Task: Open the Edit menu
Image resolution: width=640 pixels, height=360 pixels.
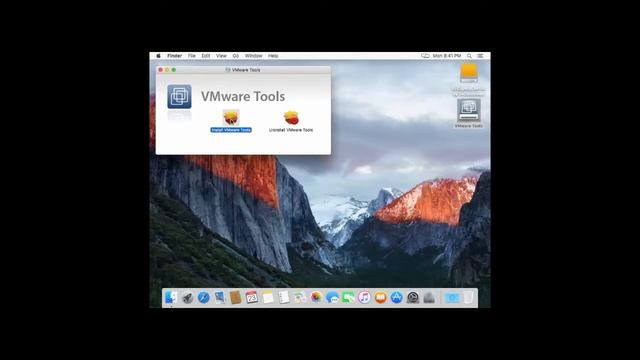Action: tap(206, 56)
